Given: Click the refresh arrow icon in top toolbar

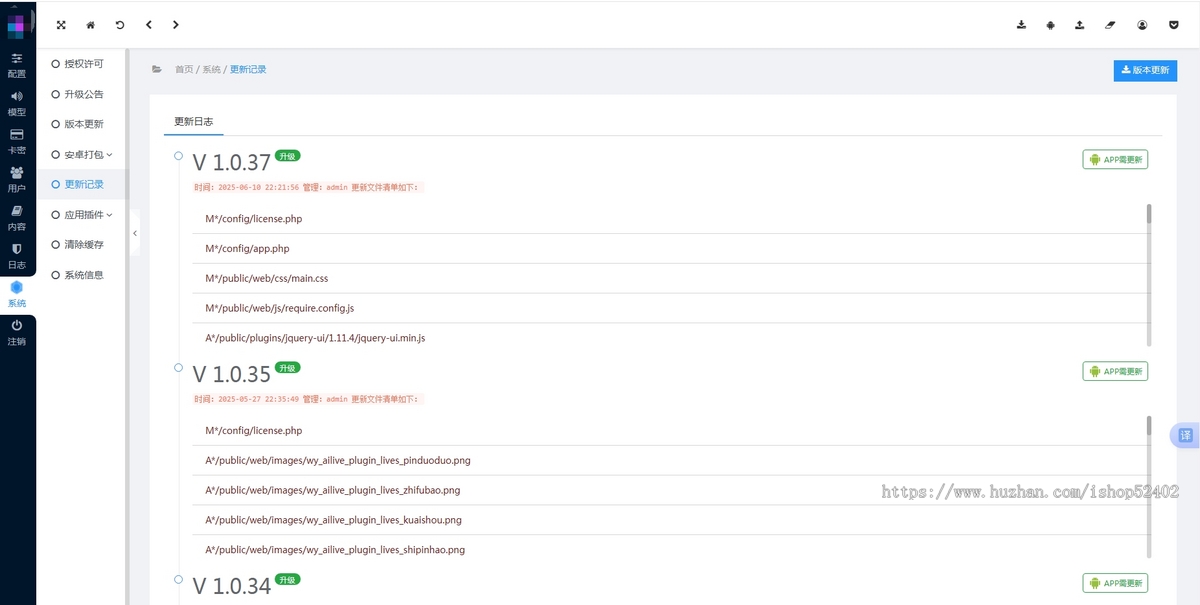Looking at the screenshot, I should tap(120, 25).
